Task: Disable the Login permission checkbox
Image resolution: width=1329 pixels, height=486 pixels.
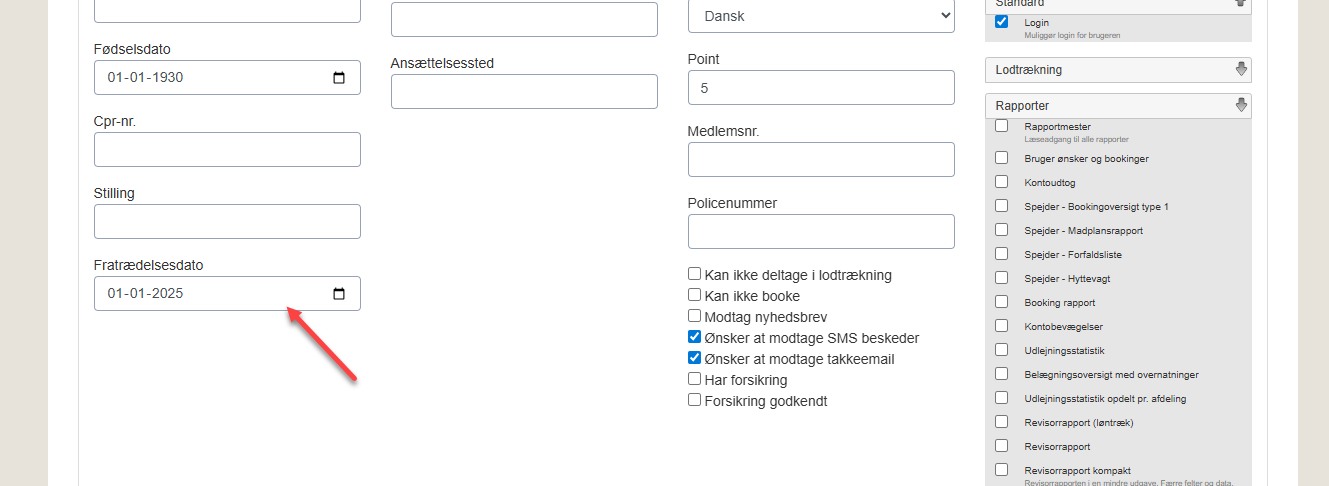Action: pos(1001,22)
